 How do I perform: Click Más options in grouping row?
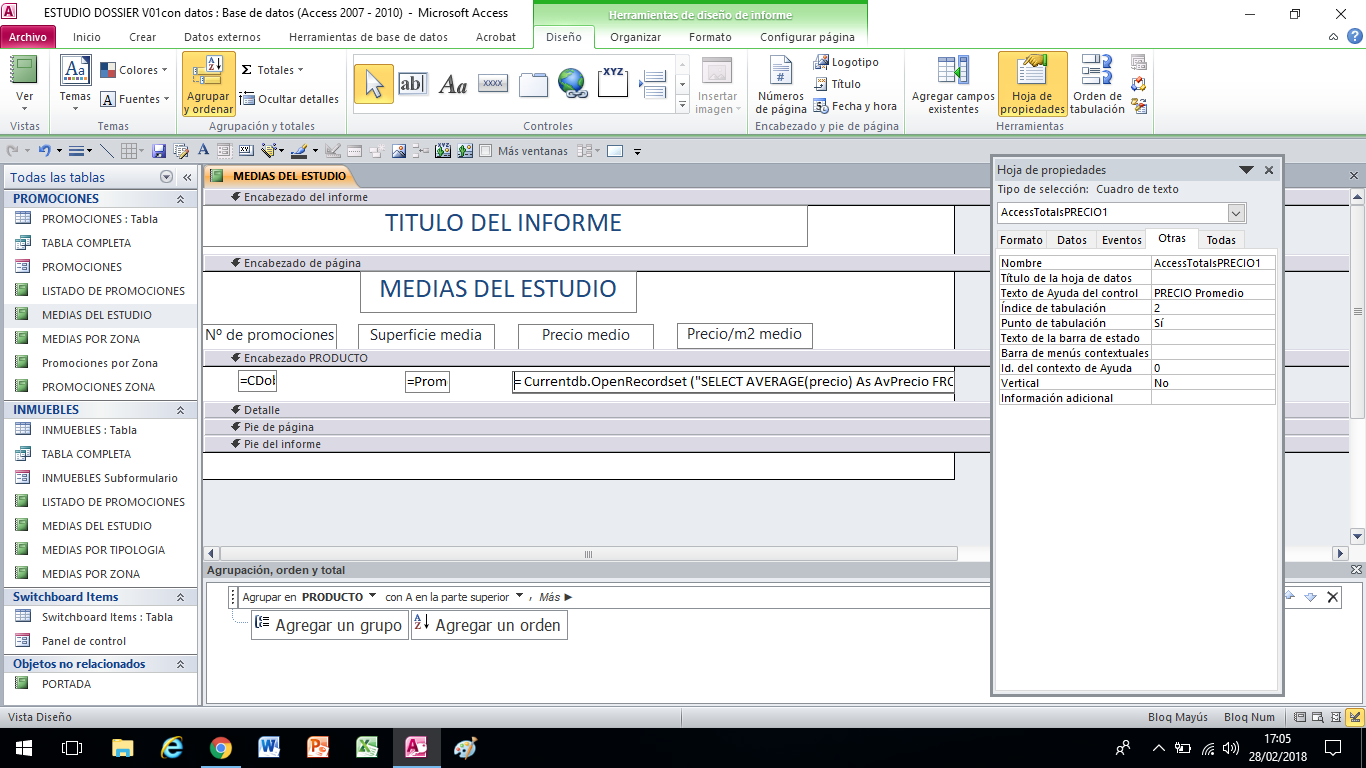click(x=555, y=597)
